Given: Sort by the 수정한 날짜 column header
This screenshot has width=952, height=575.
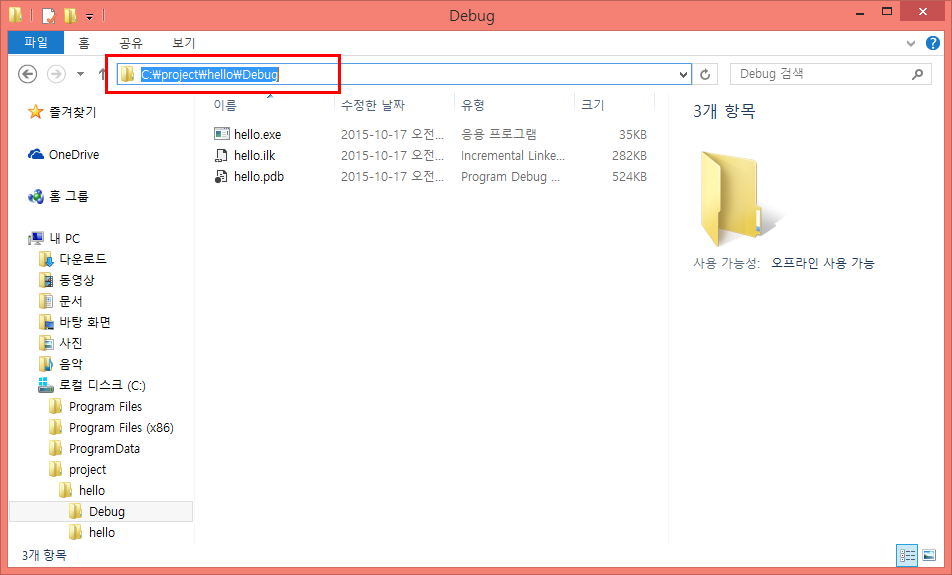Looking at the screenshot, I should (373, 105).
